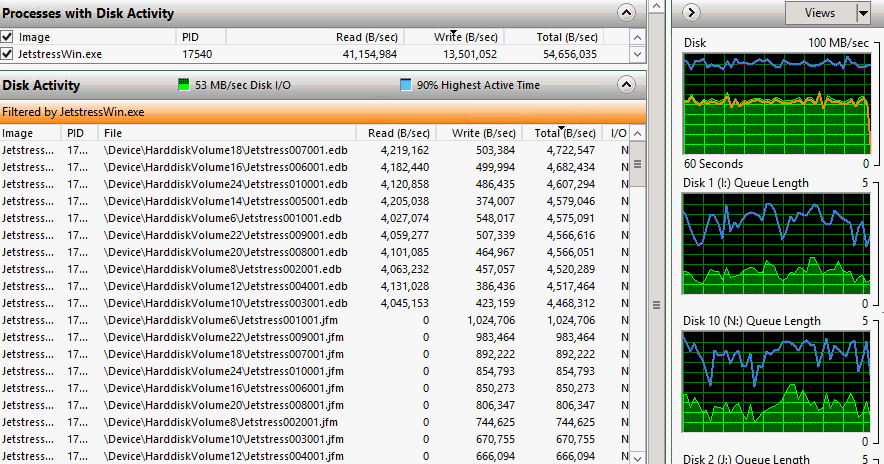Click the 41,154,984 read value for JetstressWin.exe
Screen dimensions: 884x464
(370, 54)
